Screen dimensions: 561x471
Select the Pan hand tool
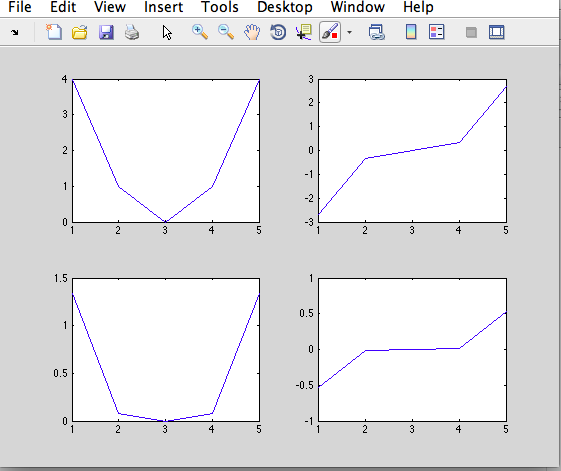[x=252, y=32]
